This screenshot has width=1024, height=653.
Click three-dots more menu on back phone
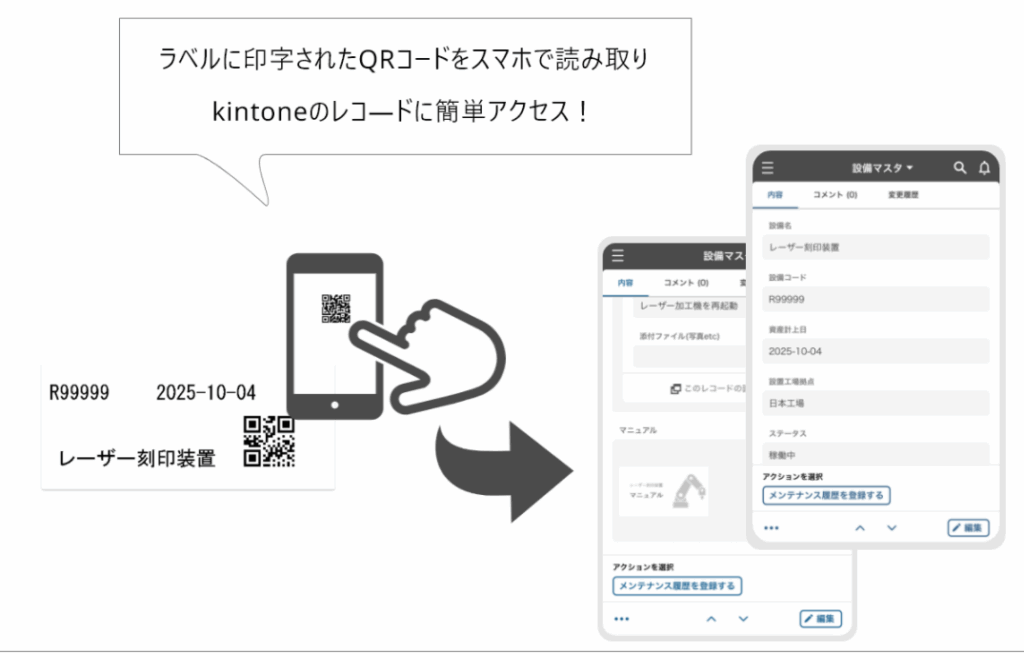click(621, 619)
